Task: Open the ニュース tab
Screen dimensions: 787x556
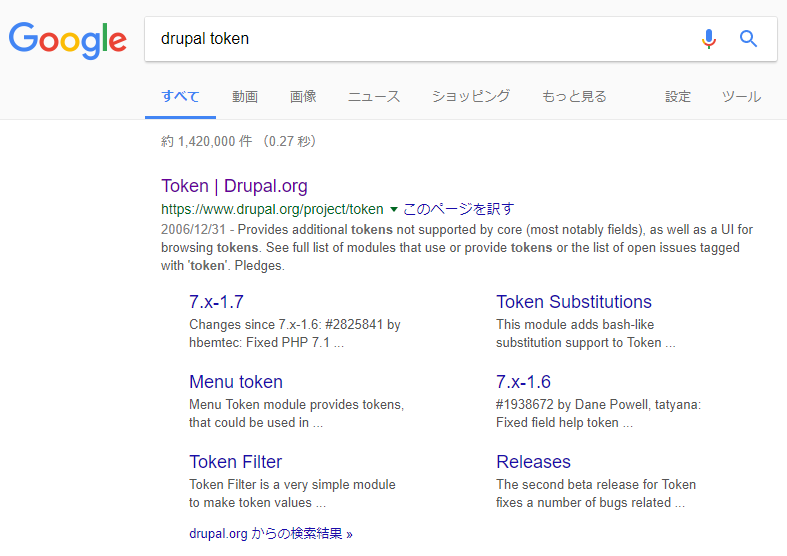Action: pyautogui.click(x=374, y=96)
